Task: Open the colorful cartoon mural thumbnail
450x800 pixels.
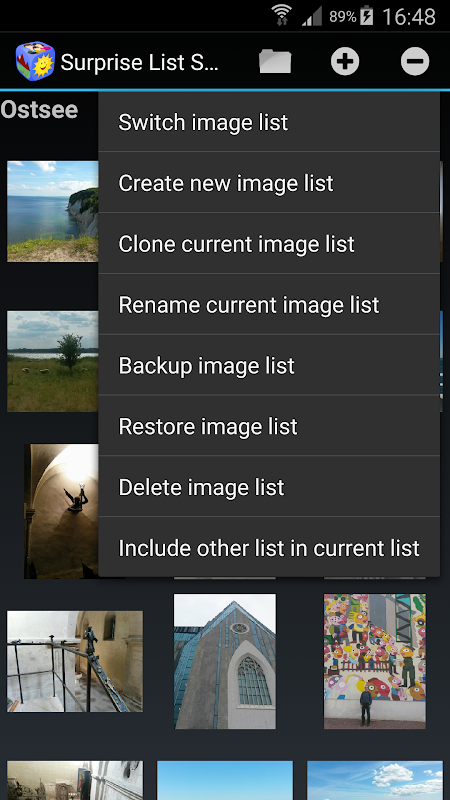Action: click(375, 661)
